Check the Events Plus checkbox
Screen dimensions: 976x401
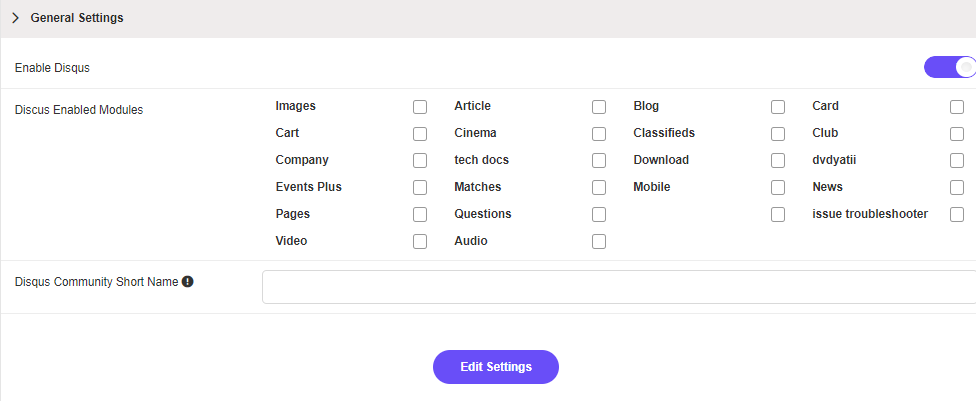(420, 188)
